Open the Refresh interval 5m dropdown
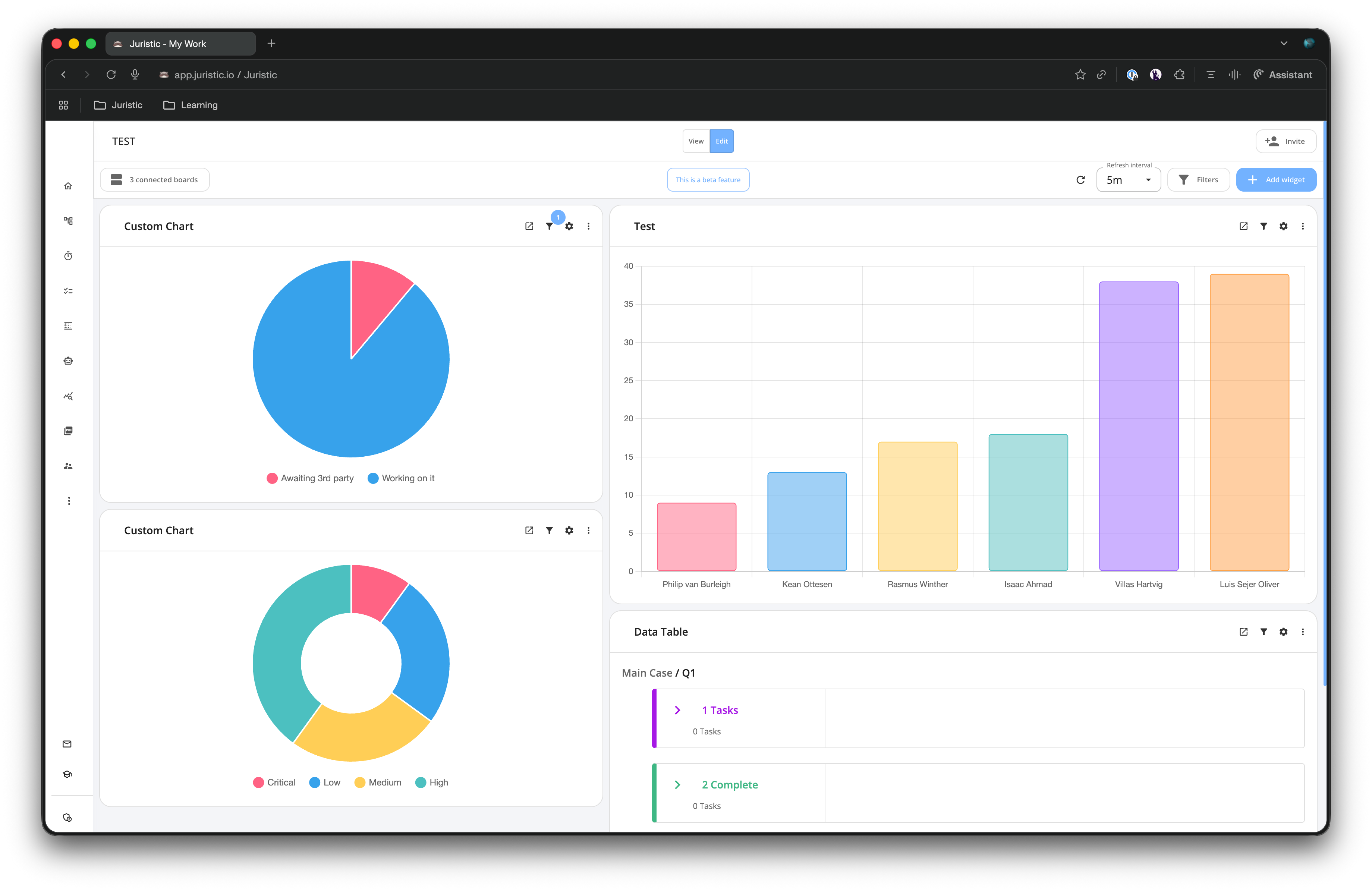This screenshot has height=891, width=1372. click(x=1128, y=180)
